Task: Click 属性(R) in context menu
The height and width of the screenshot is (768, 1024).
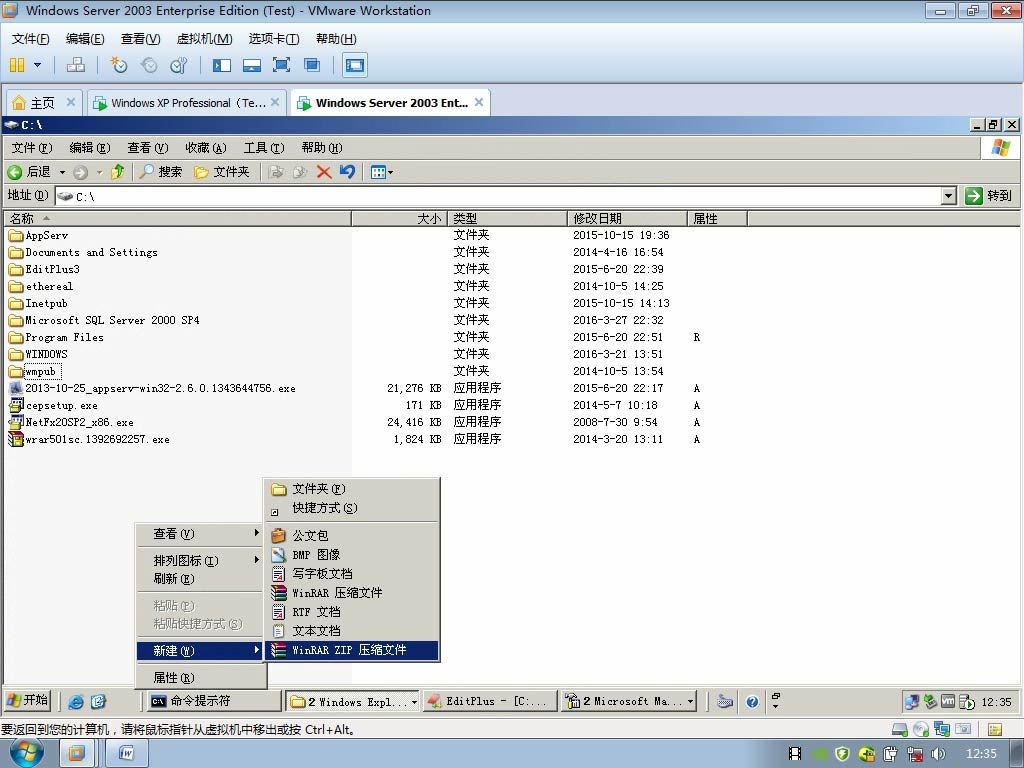Action: pyautogui.click(x=200, y=678)
